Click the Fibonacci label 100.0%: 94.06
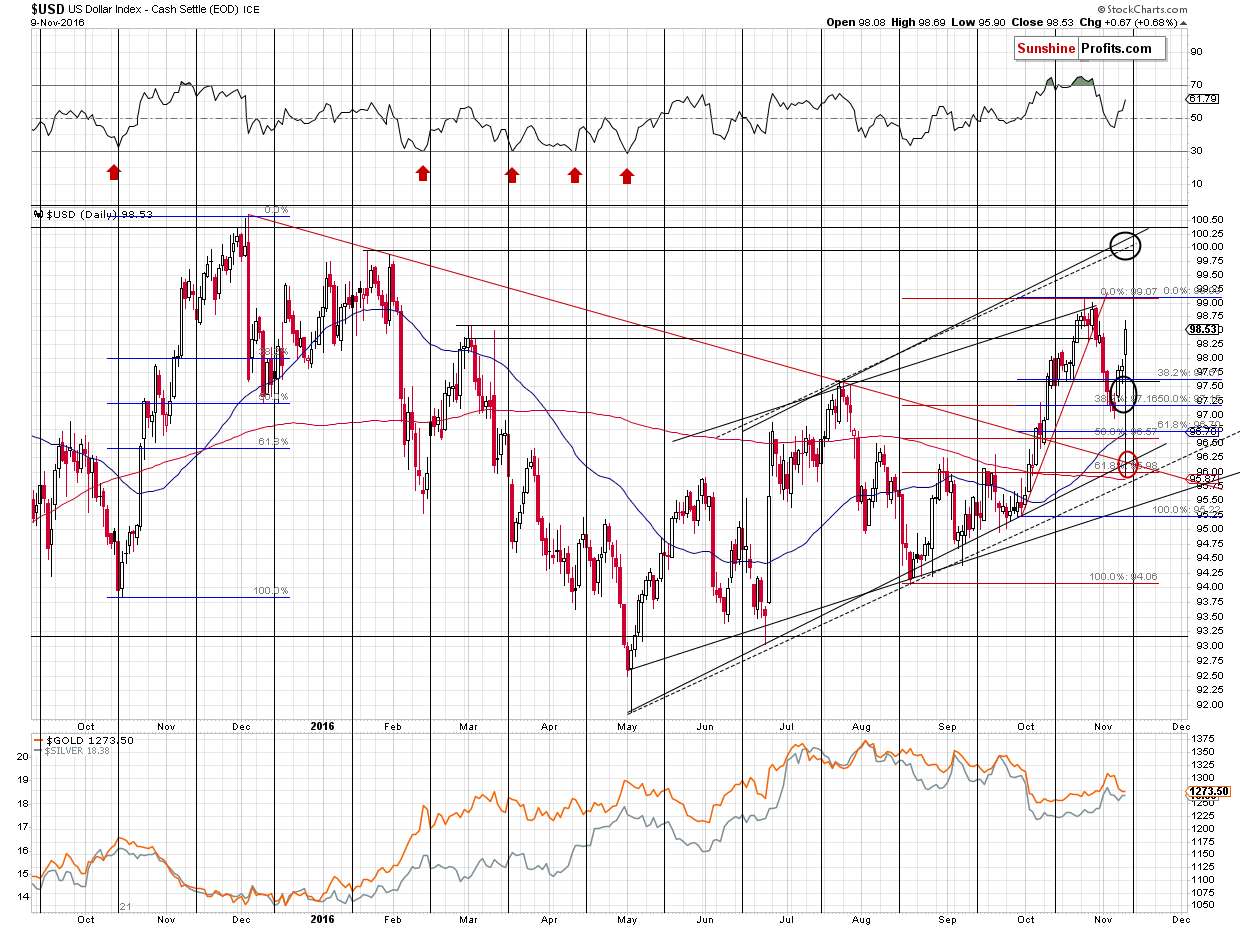 pos(1122,577)
